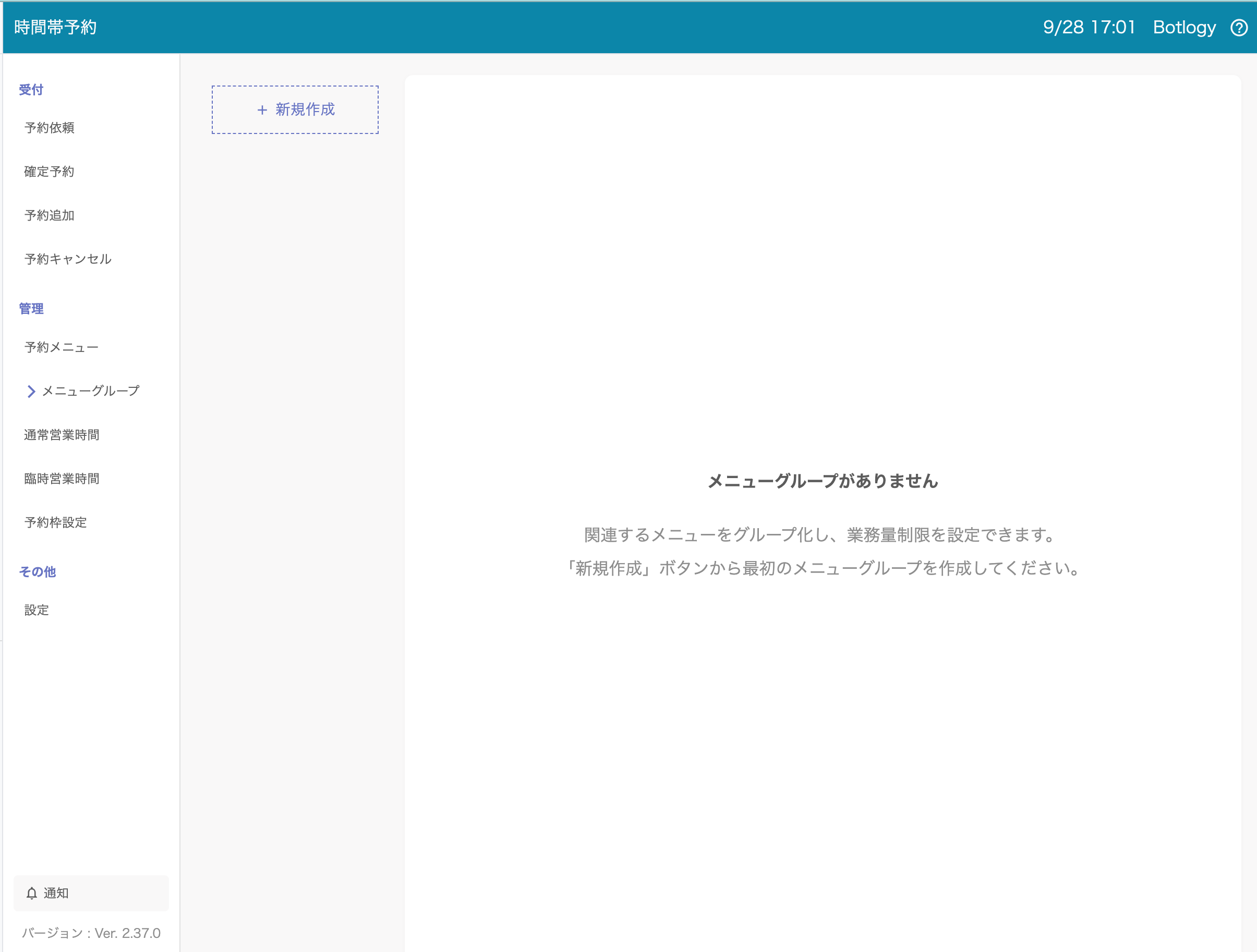Click the 受付 section heading

(31, 89)
